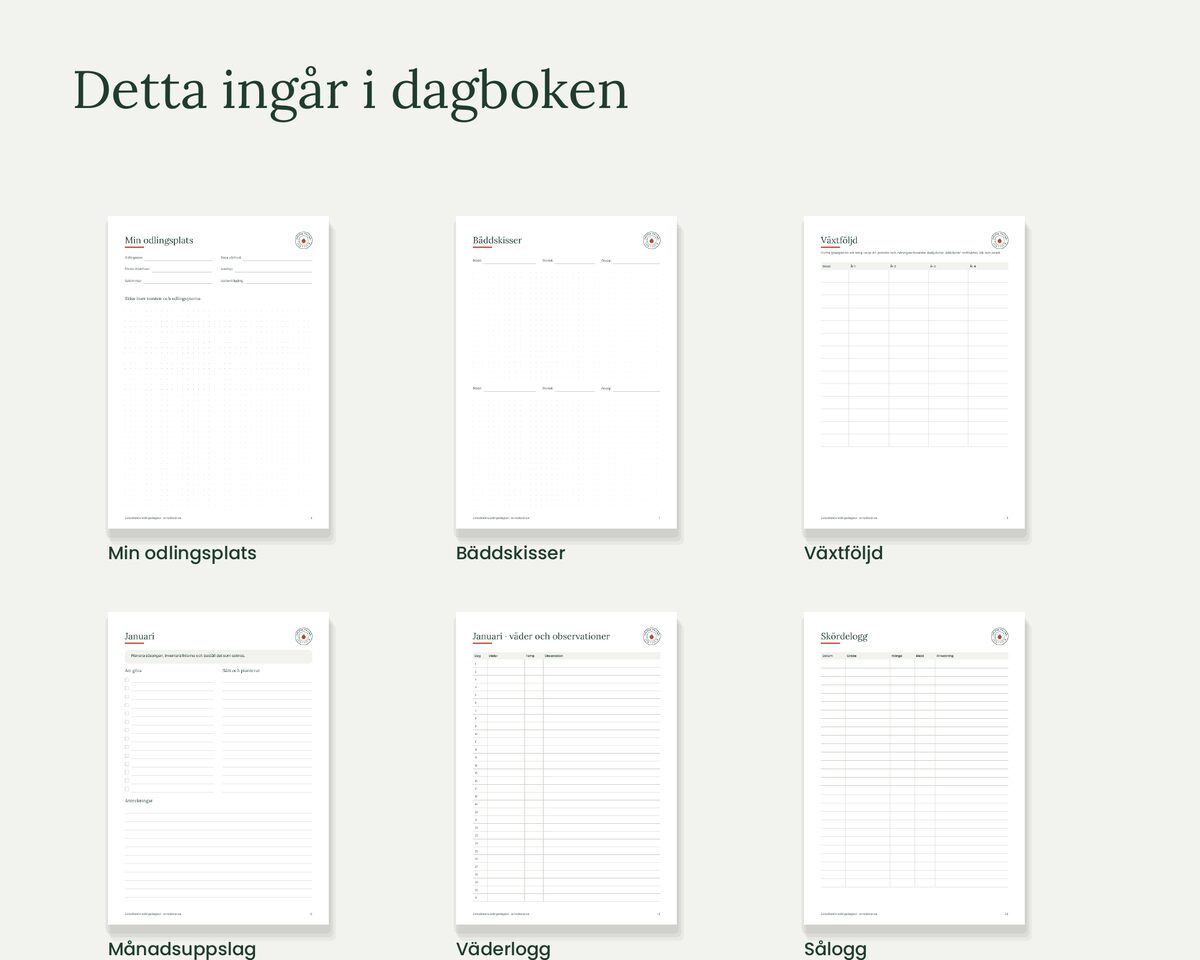Click the 'Månadsuppslag' caption
This screenshot has height=960, width=1200.
[x=182, y=949]
